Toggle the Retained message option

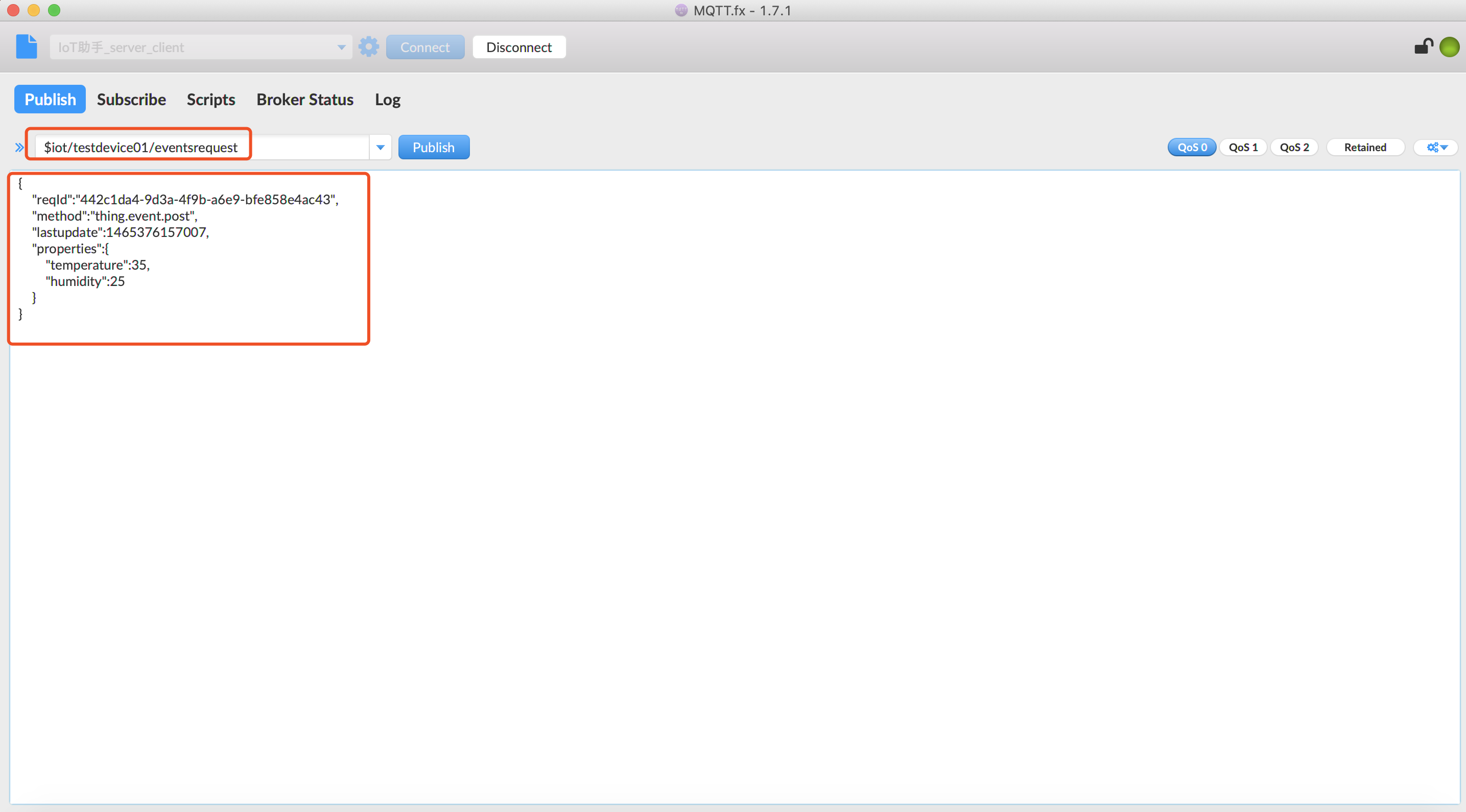click(1365, 148)
